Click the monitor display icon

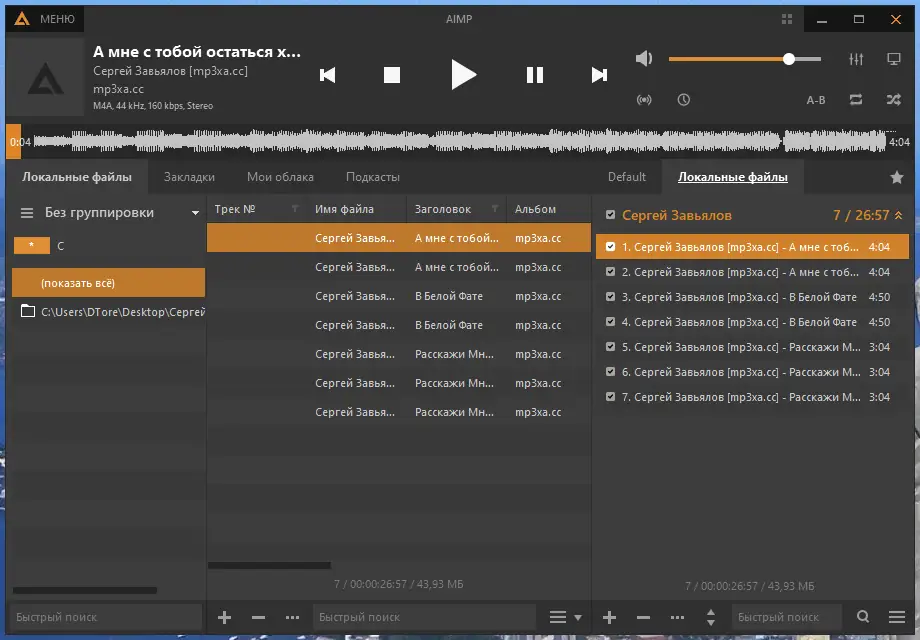894,59
